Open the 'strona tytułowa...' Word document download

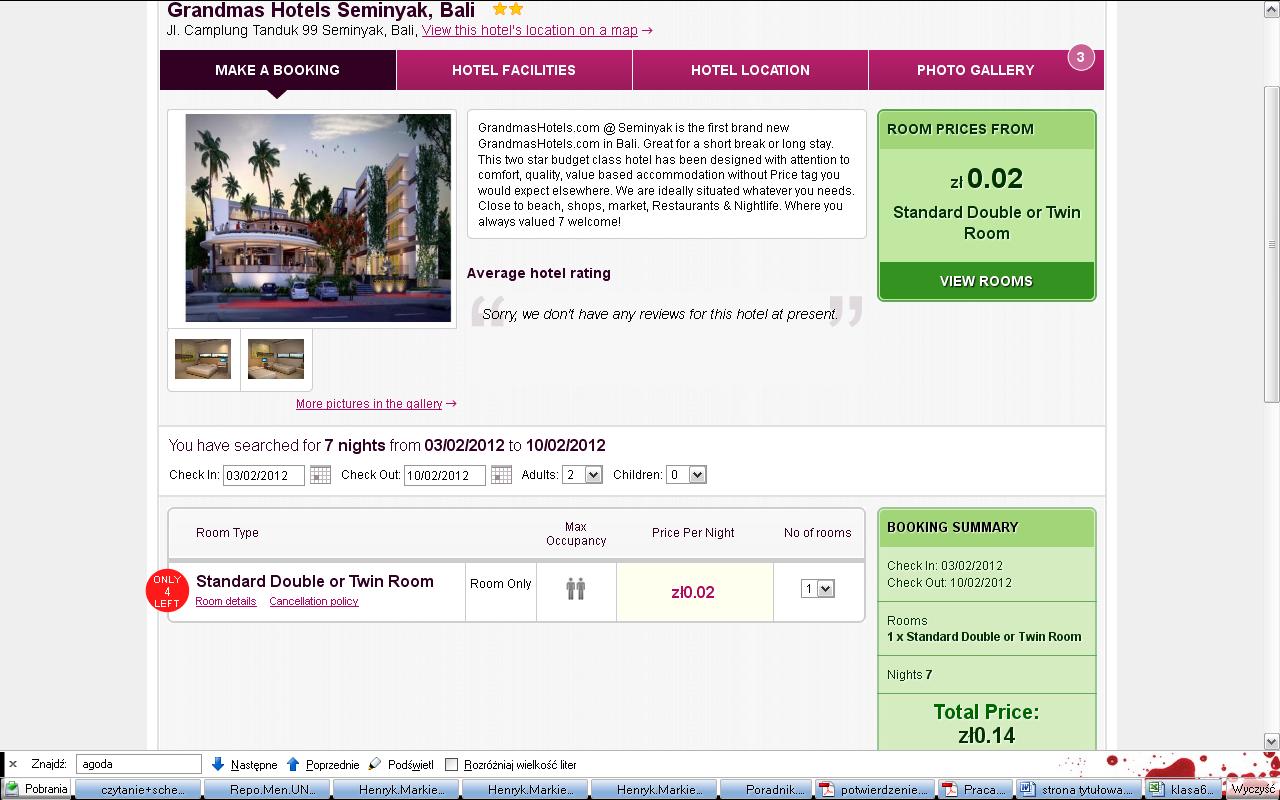[1076, 789]
